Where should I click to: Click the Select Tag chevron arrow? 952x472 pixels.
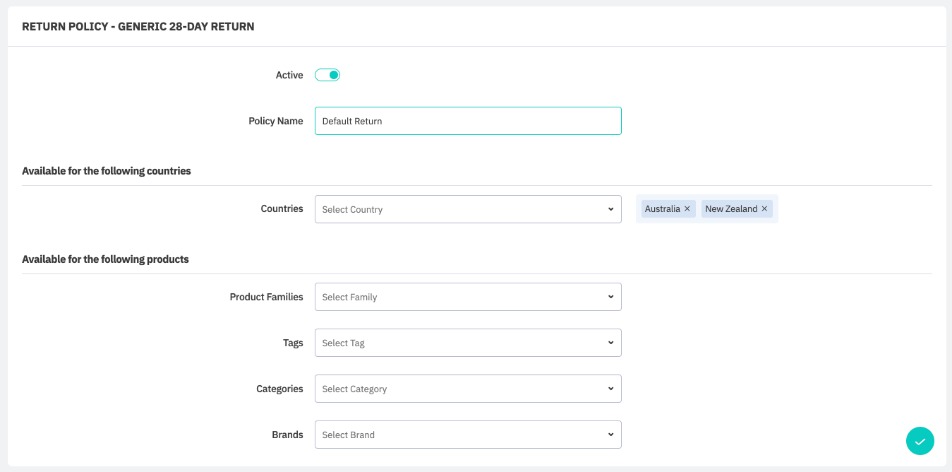(x=610, y=343)
